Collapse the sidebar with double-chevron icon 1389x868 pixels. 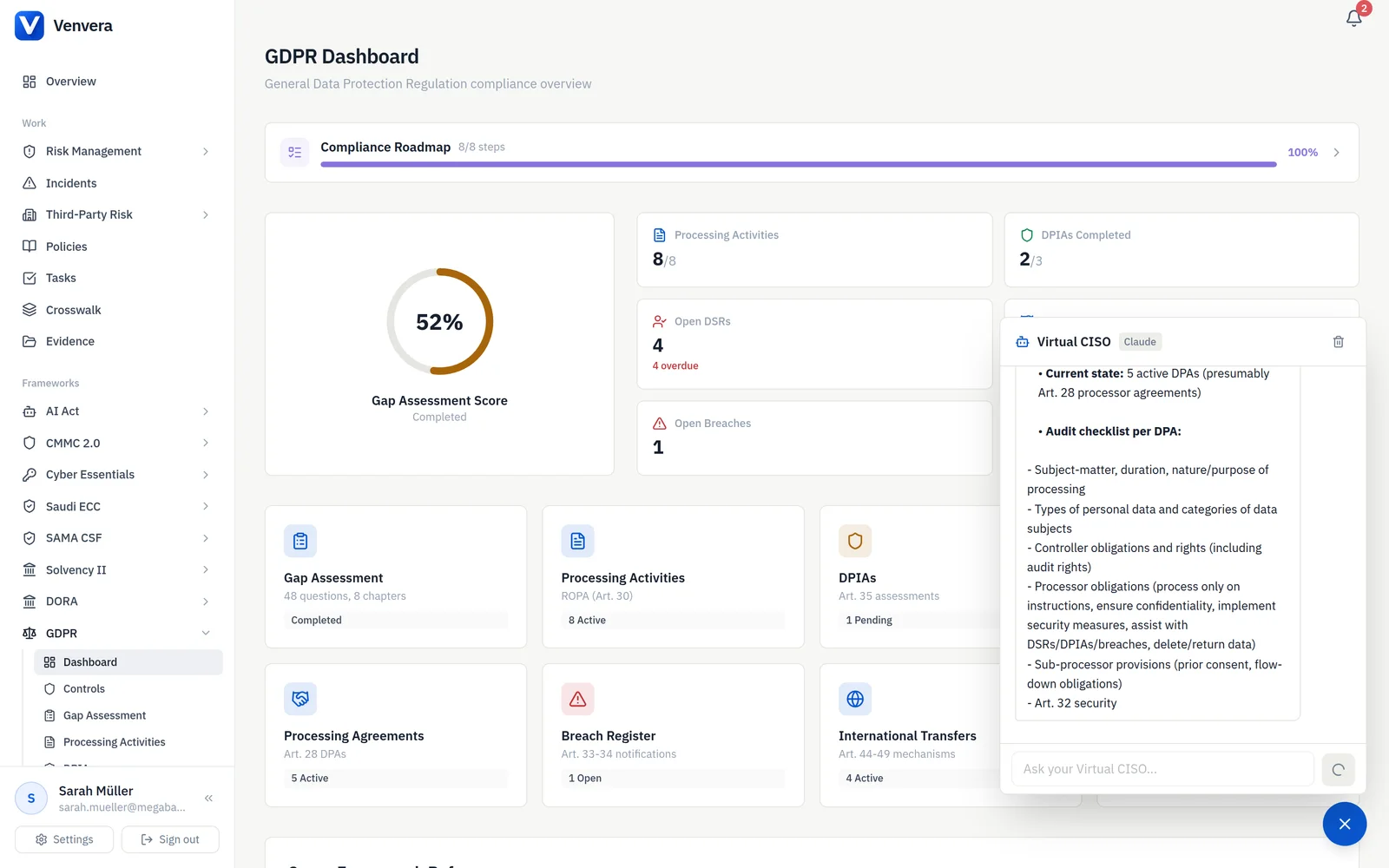pyautogui.click(x=208, y=798)
